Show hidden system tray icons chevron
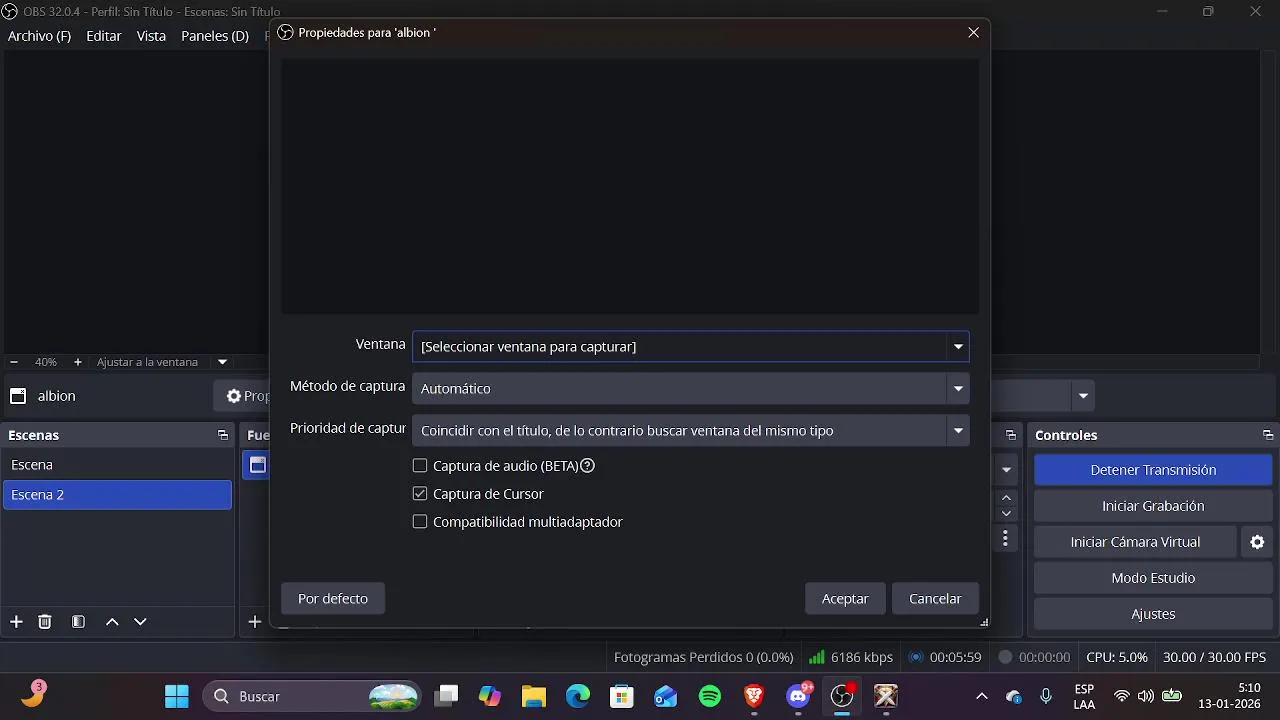This screenshot has height=720, width=1280. coord(981,696)
